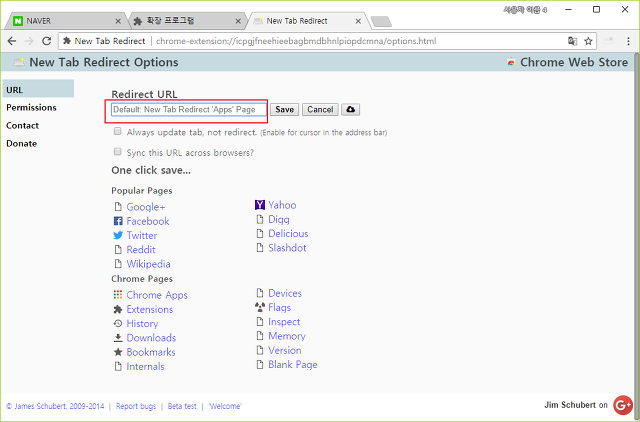The height and width of the screenshot is (422, 640).
Task: Click the user profile name in the title bar
Action: [525, 10]
